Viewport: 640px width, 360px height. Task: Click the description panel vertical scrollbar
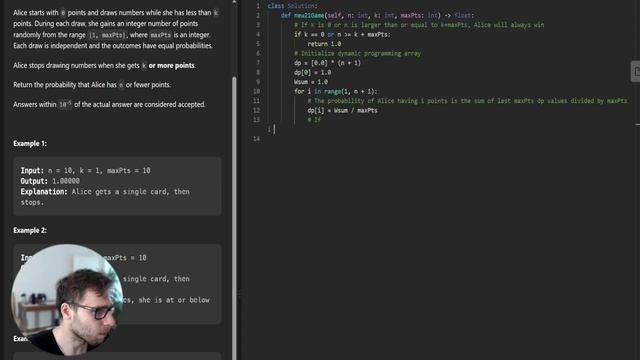tap(234, 218)
